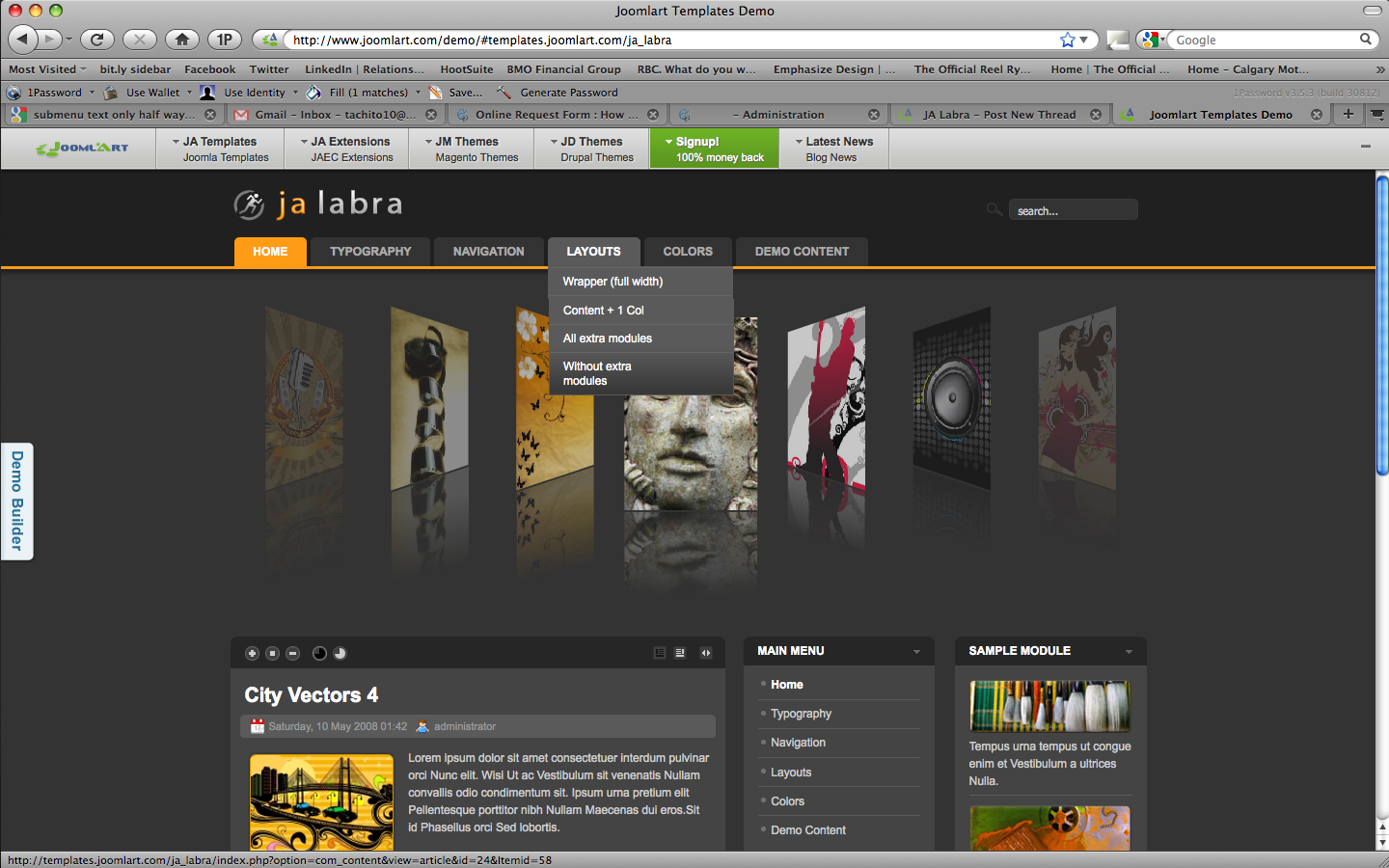The width and height of the screenshot is (1389, 868).
Task: Click the green Signup! button
Action: coord(714,149)
